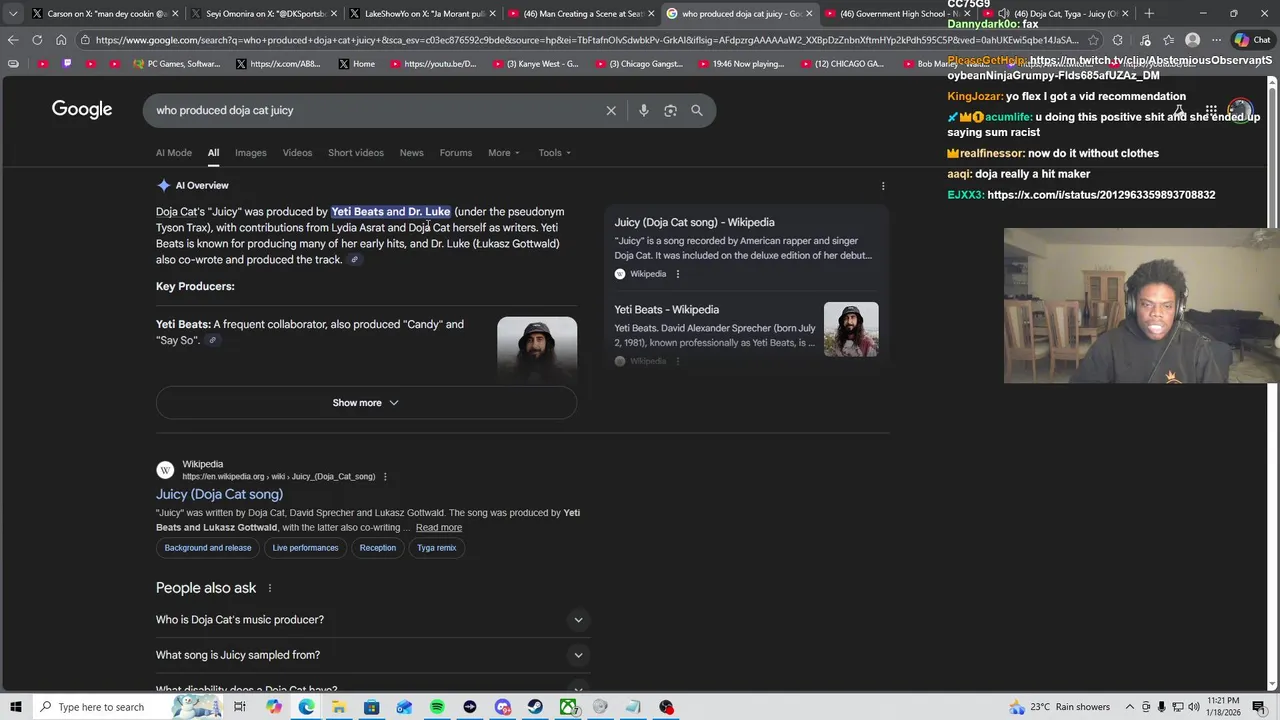This screenshot has height=720, width=1280.
Task: Focus the Google search input field
Action: coord(375,111)
